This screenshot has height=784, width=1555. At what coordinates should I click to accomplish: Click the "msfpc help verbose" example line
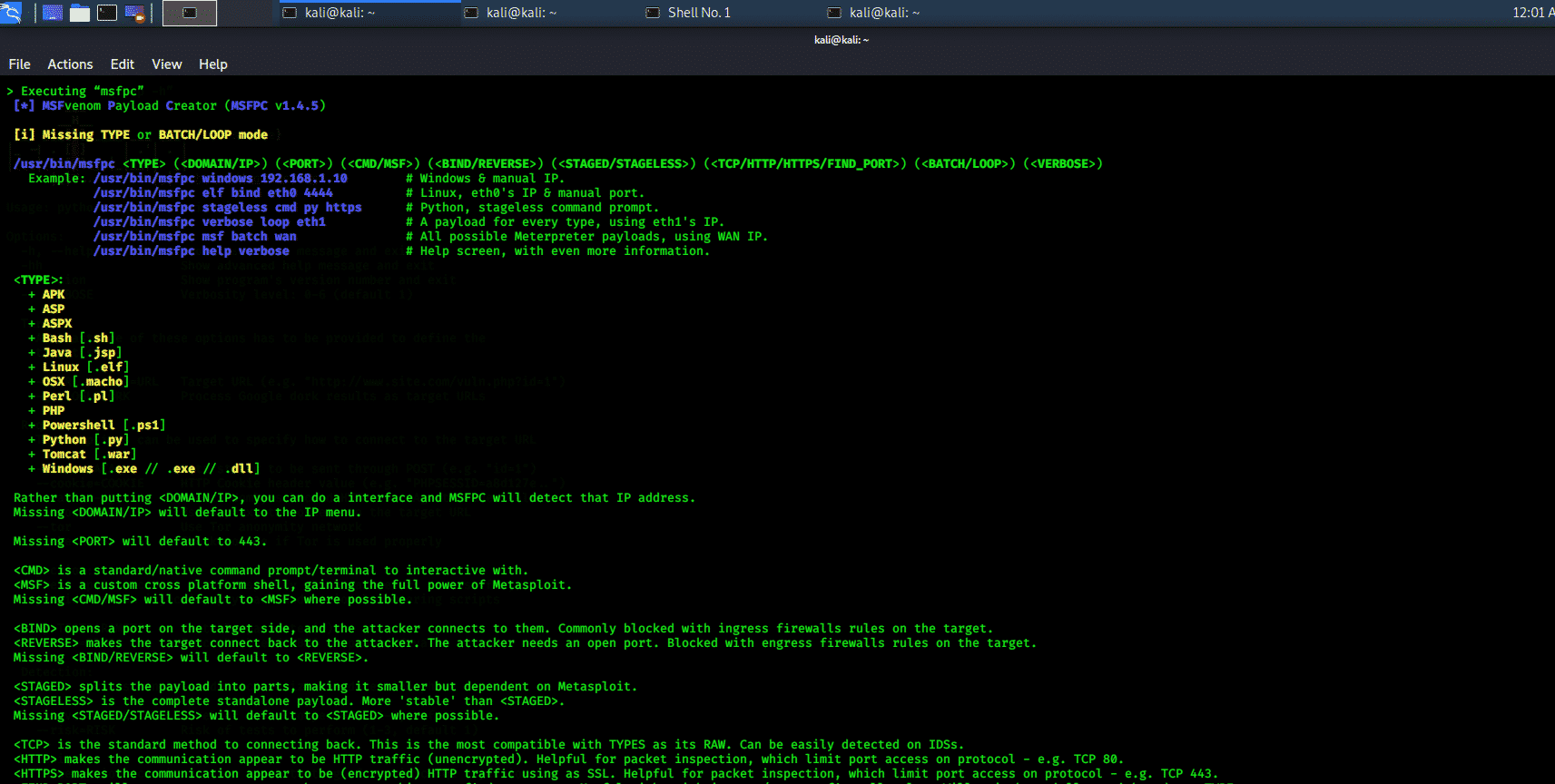[191, 251]
